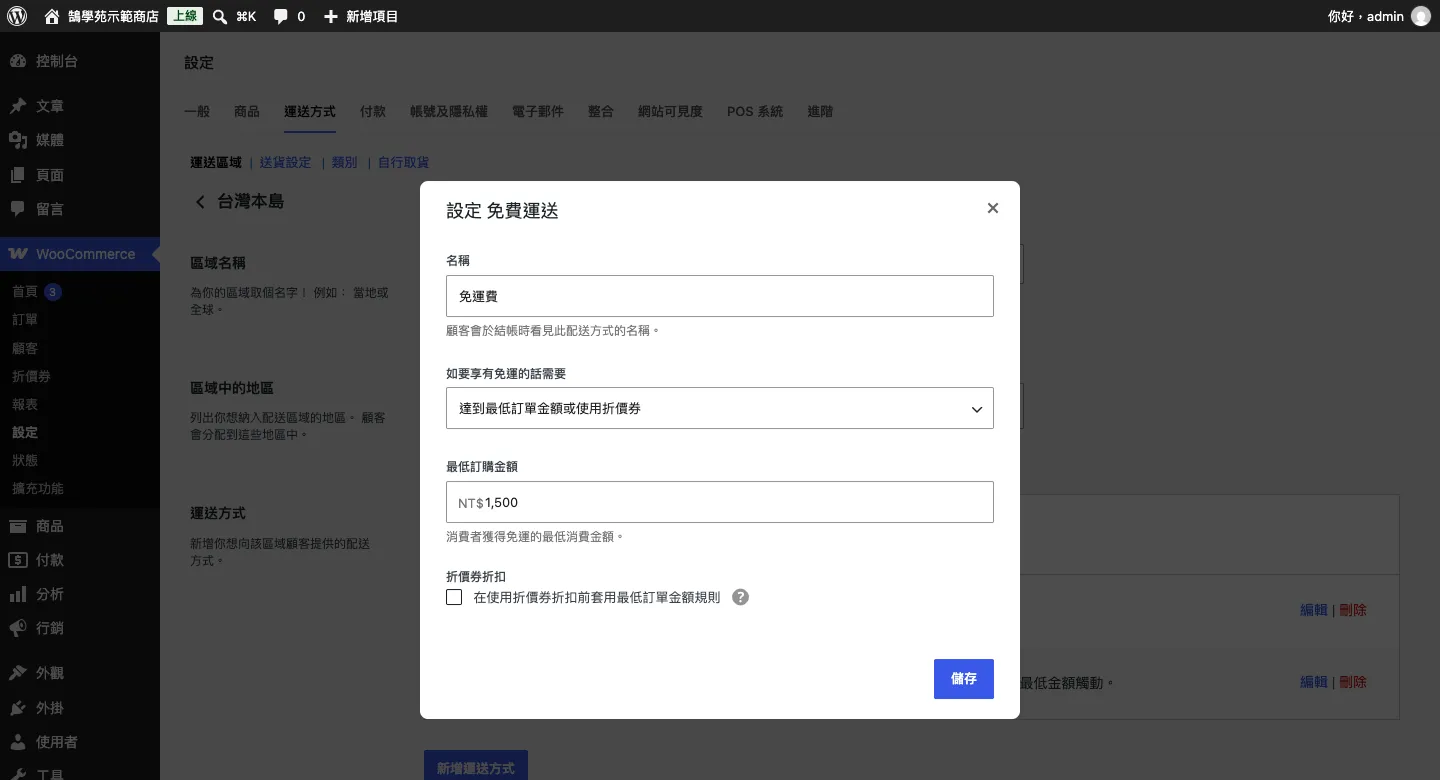Viewport: 1440px width, 780px height.
Task: Open 報表 in the WooCommerce submenu
Action: (25, 404)
